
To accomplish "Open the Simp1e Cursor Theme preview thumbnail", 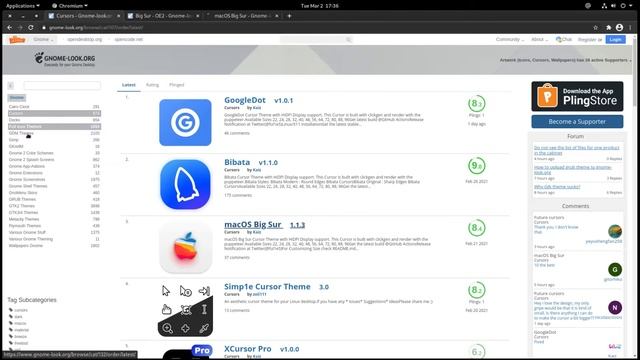I will [x=185, y=310].
